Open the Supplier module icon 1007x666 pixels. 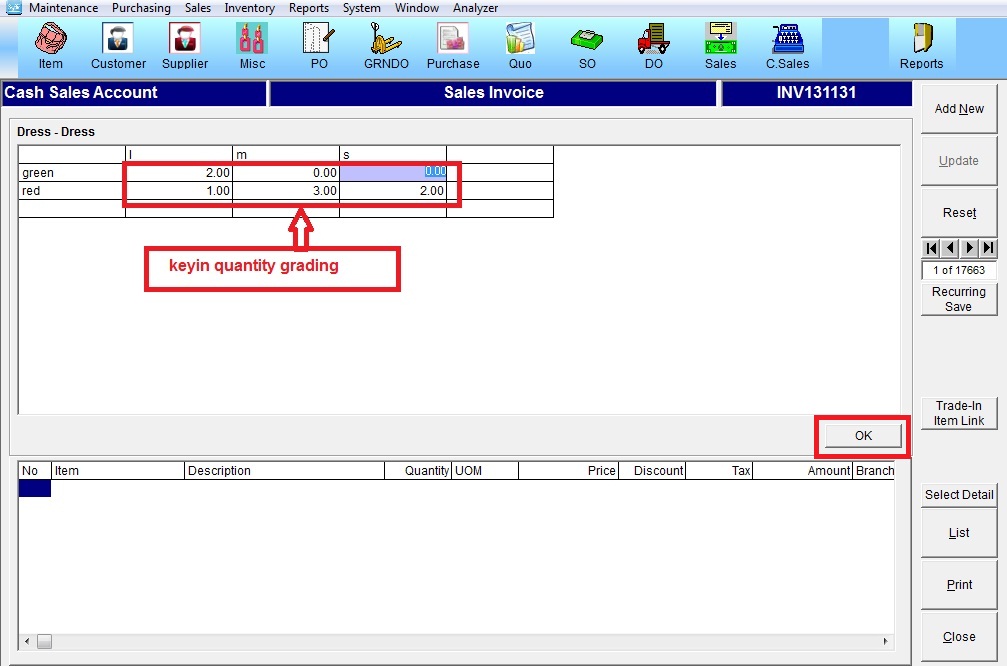pyautogui.click(x=185, y=46)
